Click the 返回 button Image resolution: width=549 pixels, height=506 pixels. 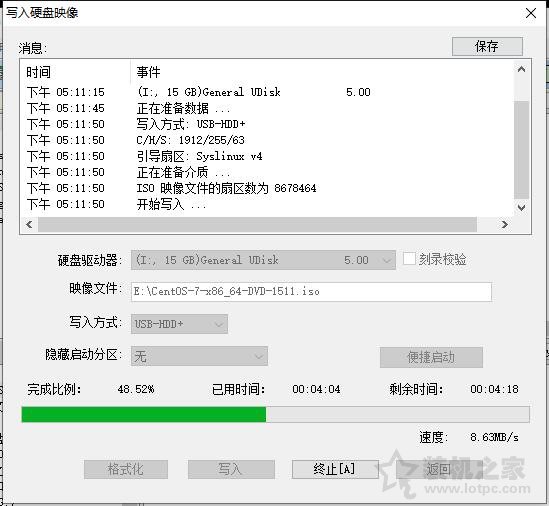click(x=439, y=469)
